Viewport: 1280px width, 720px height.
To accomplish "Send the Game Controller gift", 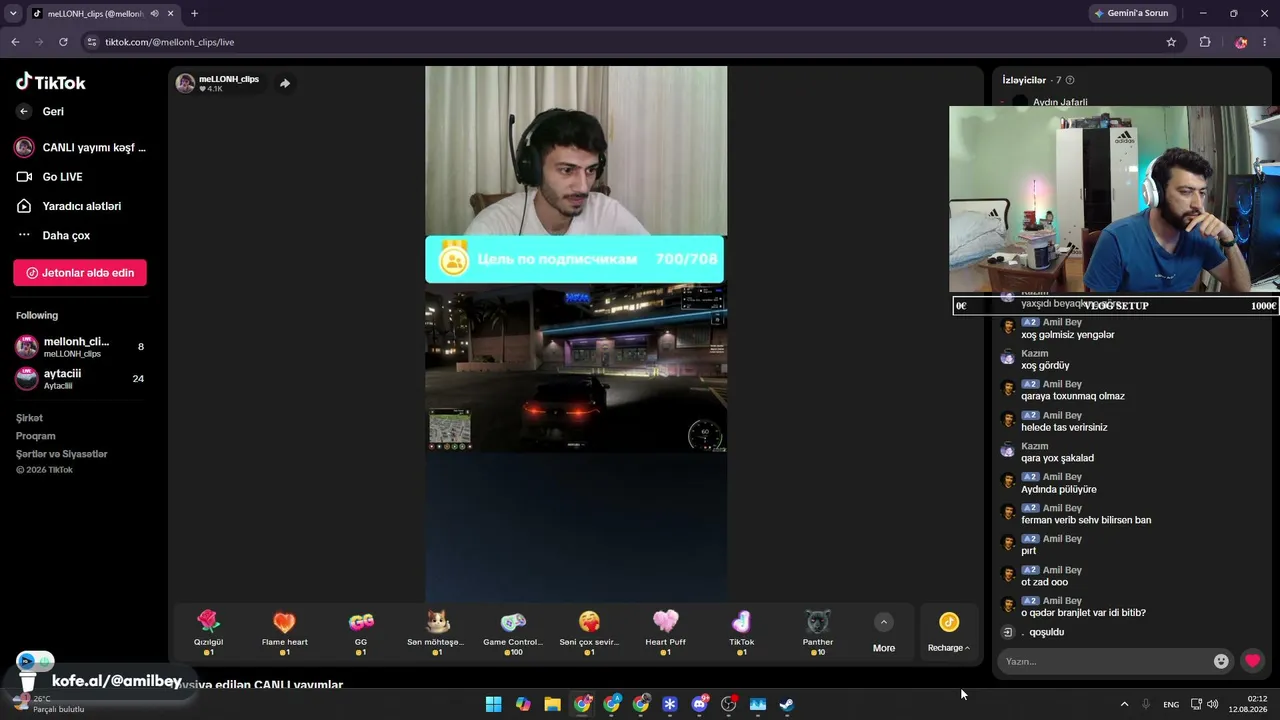I will coord(513,632).
